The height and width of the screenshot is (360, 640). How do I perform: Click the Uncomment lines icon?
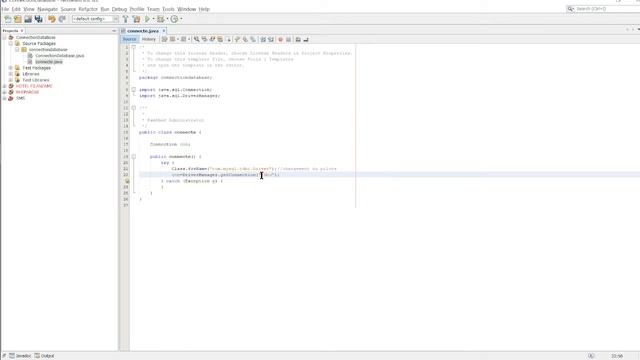[x=306, y=39]
